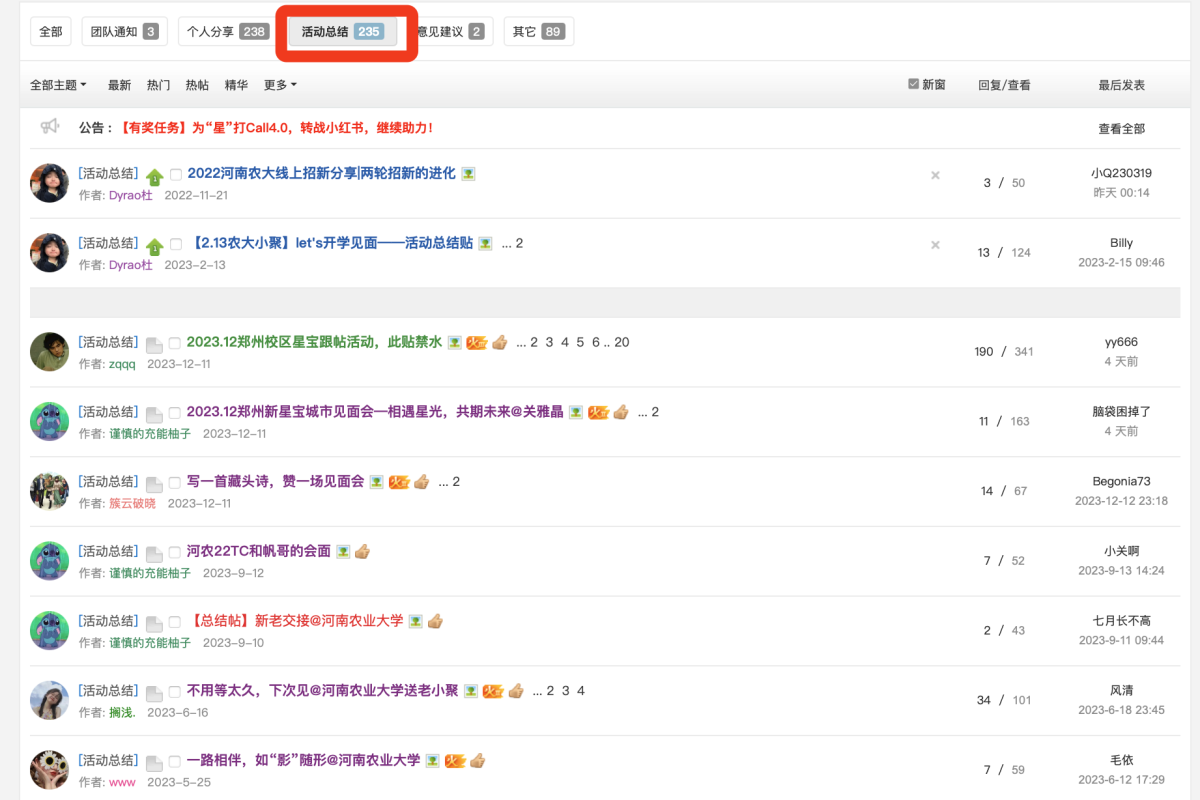Viewport: 1200px width, 800px height.
Task: Tick checkbox for 2022河南农大线上招新分享 thread
Action: tap(175, 175)
